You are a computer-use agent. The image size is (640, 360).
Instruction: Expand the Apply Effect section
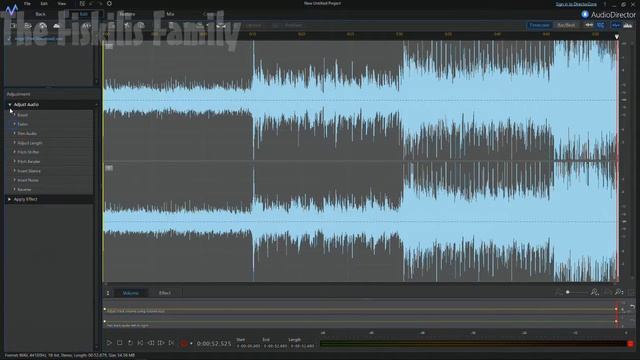click(9, 199)
